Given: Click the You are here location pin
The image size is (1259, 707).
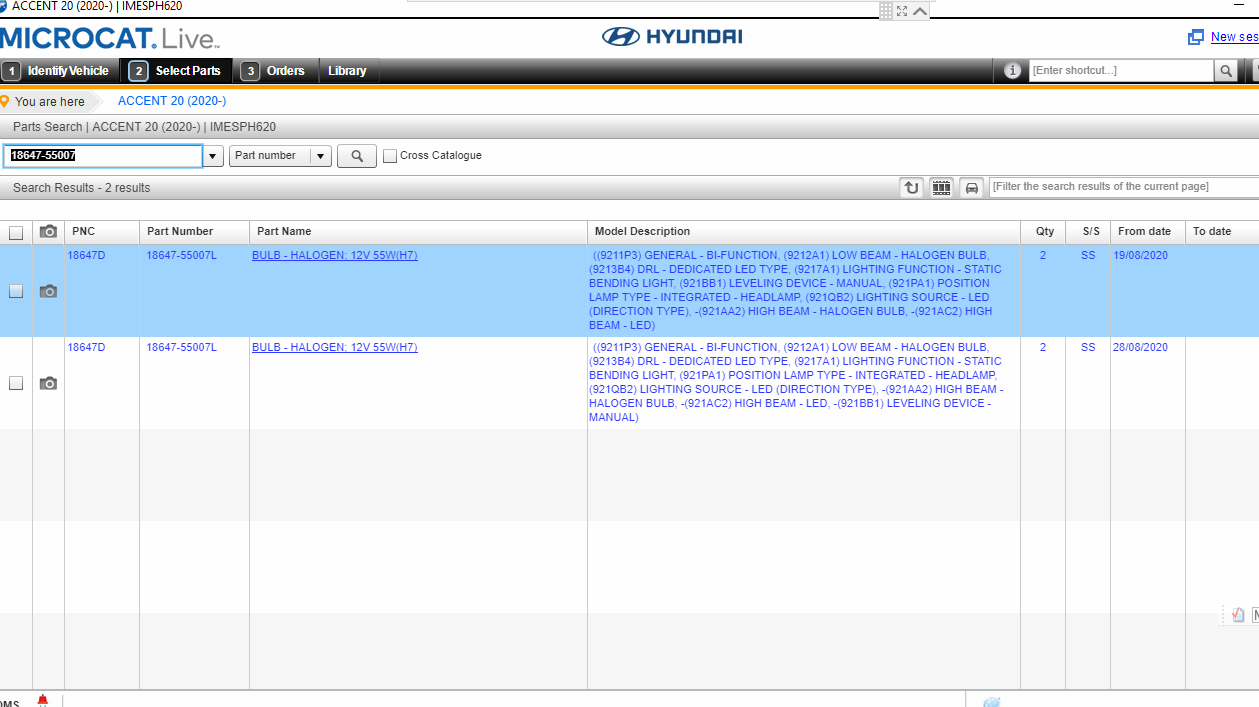Looking at the screenshot, I should [x=5, y=101].
